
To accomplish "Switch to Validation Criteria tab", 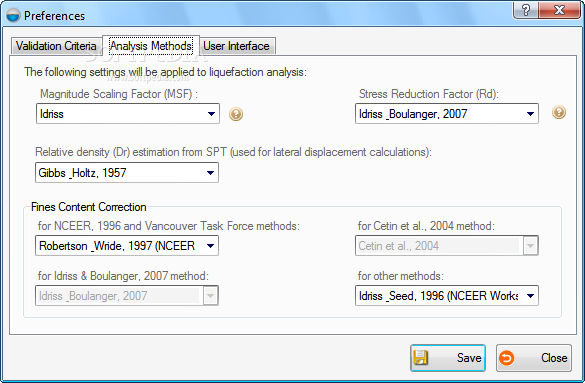I will tap(56, 46).
